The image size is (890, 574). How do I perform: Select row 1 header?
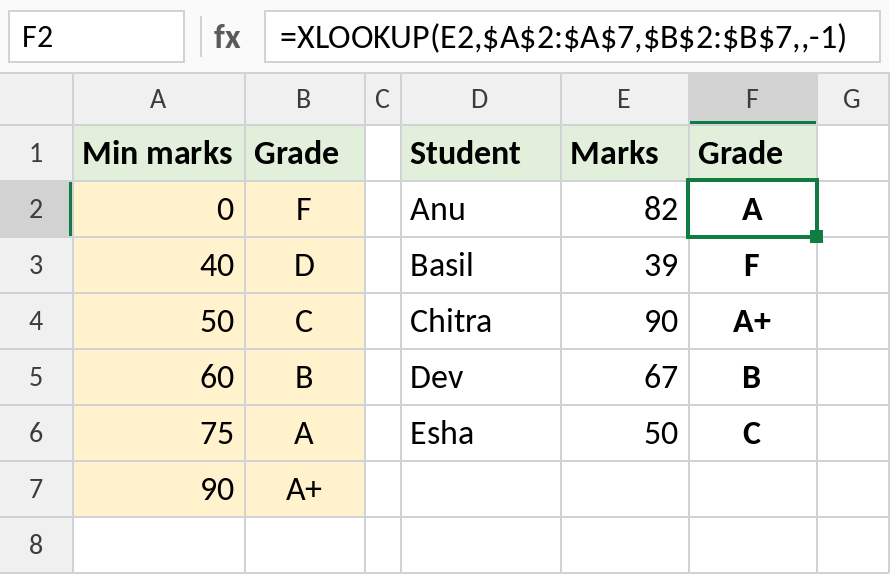pos(36,153)
